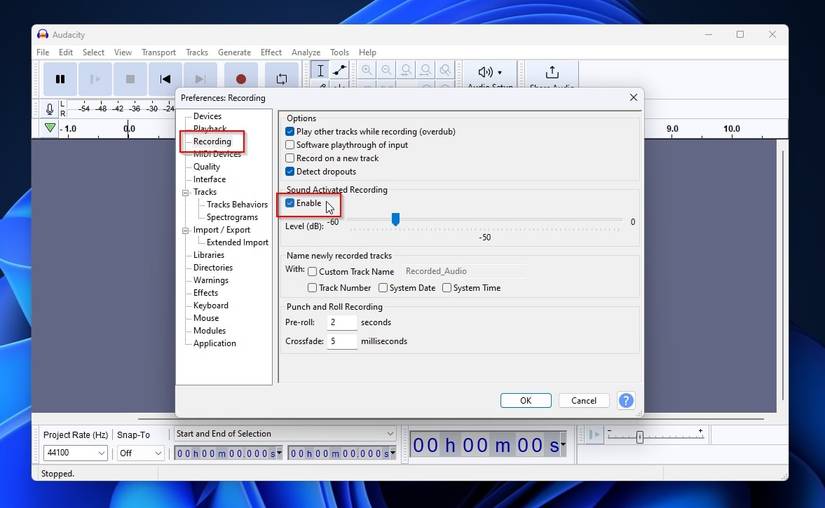Click the Skip to End button
Viewport: 825px width, 508px height.
(x=200, y=79)
